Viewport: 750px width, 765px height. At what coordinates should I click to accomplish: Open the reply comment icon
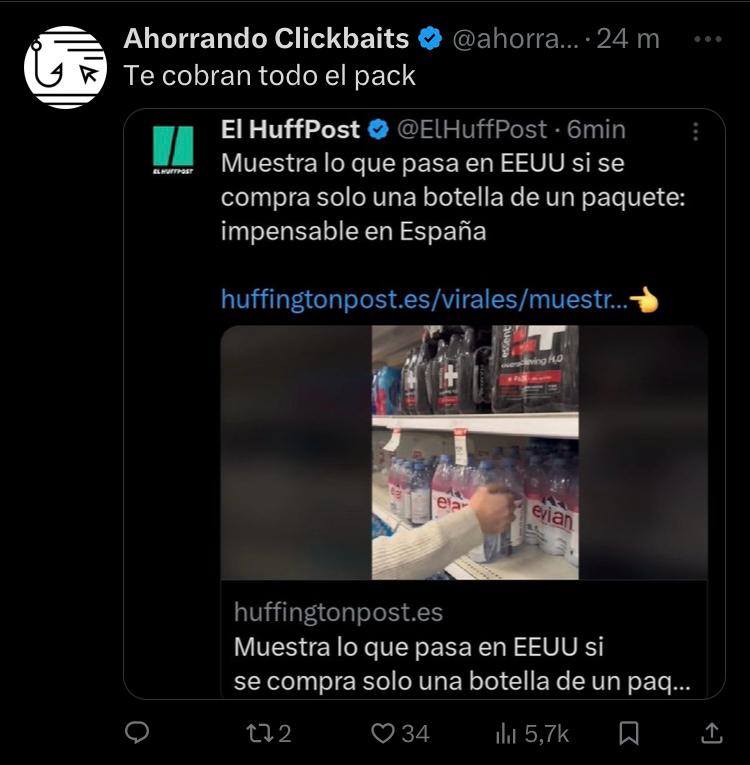click(x=137, y=733)
